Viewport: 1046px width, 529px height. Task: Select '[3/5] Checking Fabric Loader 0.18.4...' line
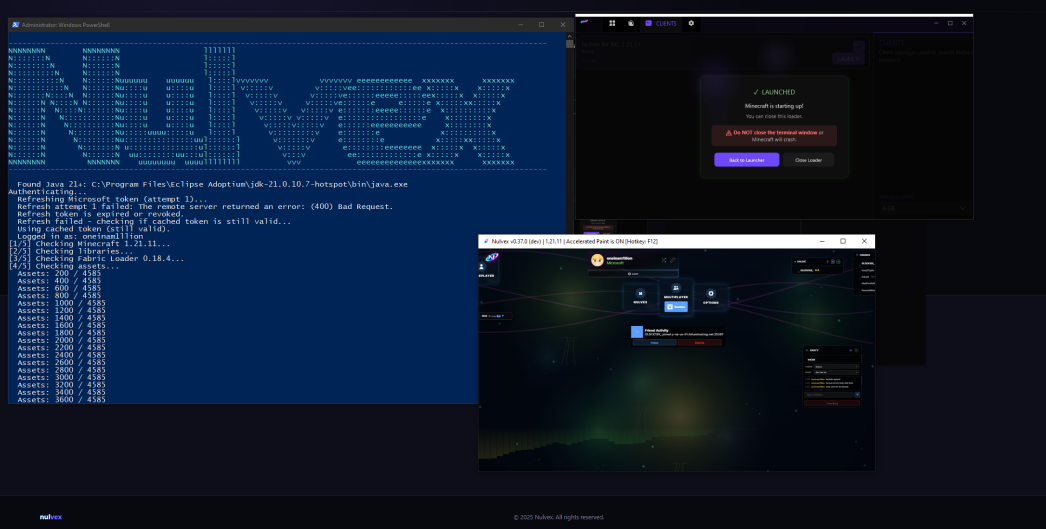pos(97,259)
